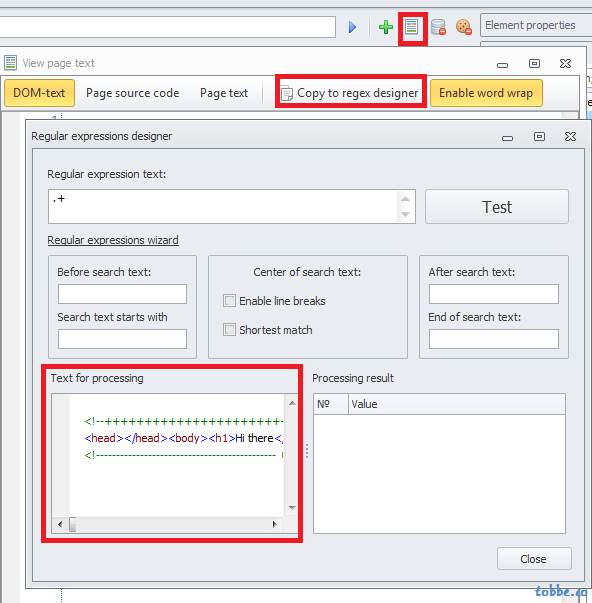Click the clear database cache icon
Viewport: 592px width, 603px height.
(x=438, y=27)
